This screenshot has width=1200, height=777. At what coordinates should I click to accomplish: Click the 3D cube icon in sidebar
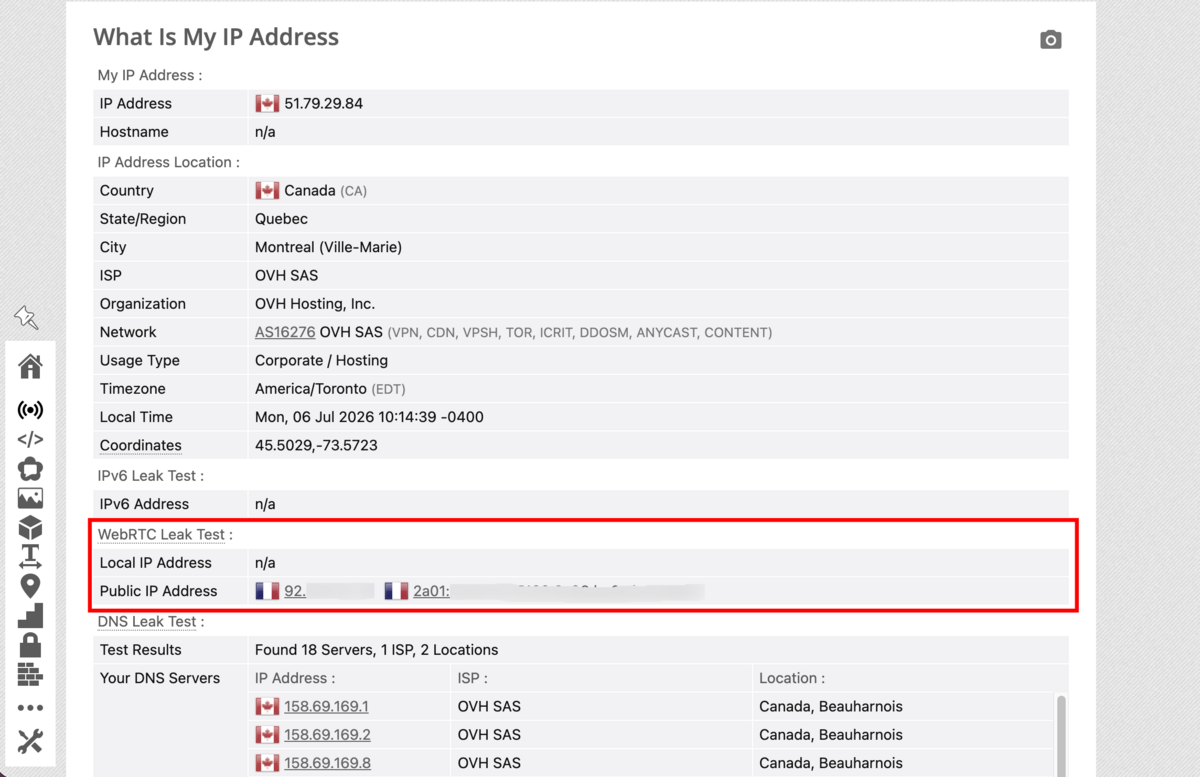tap(30, 527)
